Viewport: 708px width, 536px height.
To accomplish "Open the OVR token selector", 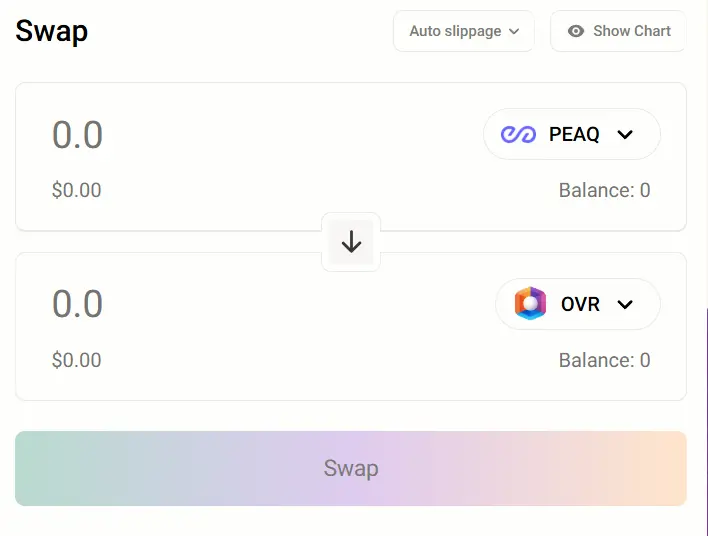I will (x=578, y=304).
